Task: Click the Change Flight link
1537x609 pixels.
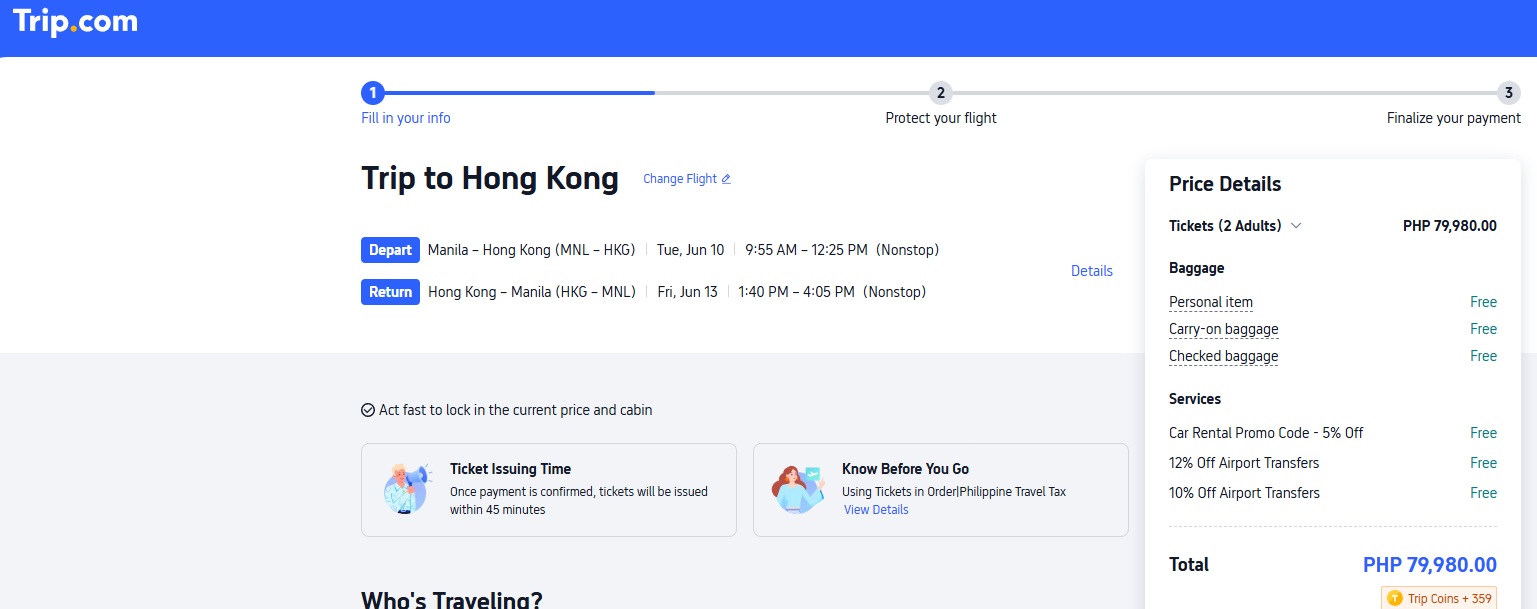Action: pyautogui.click(x=680, y=179)
